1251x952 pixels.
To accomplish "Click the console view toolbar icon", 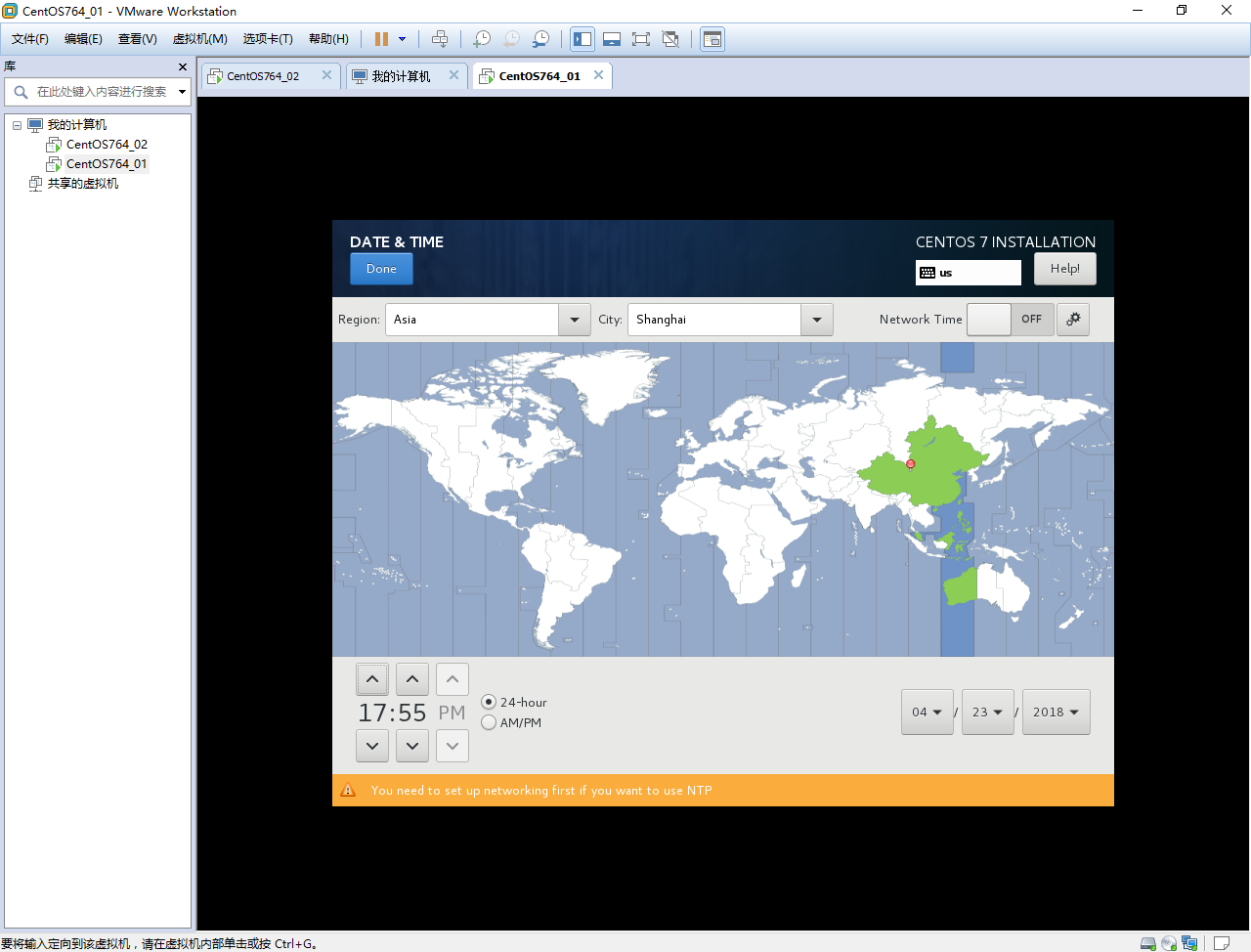I will pos(712,39).
